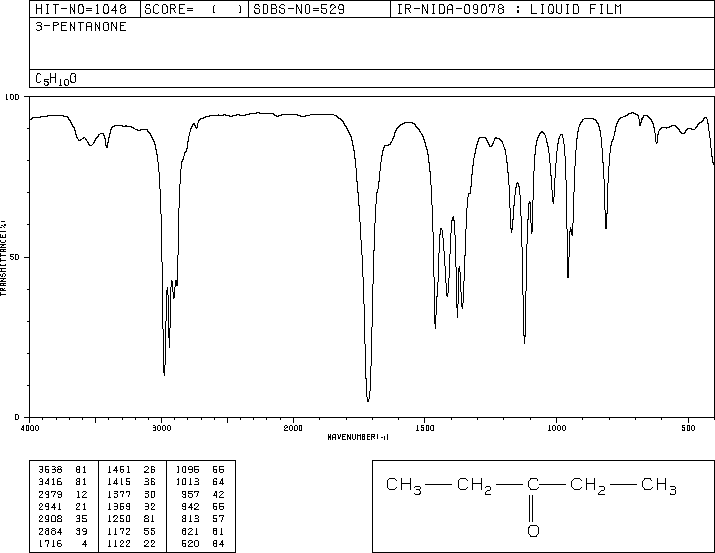Click the rightmost CH3 group in the structure
The image size is (715, 553).
tap(659, 486)
